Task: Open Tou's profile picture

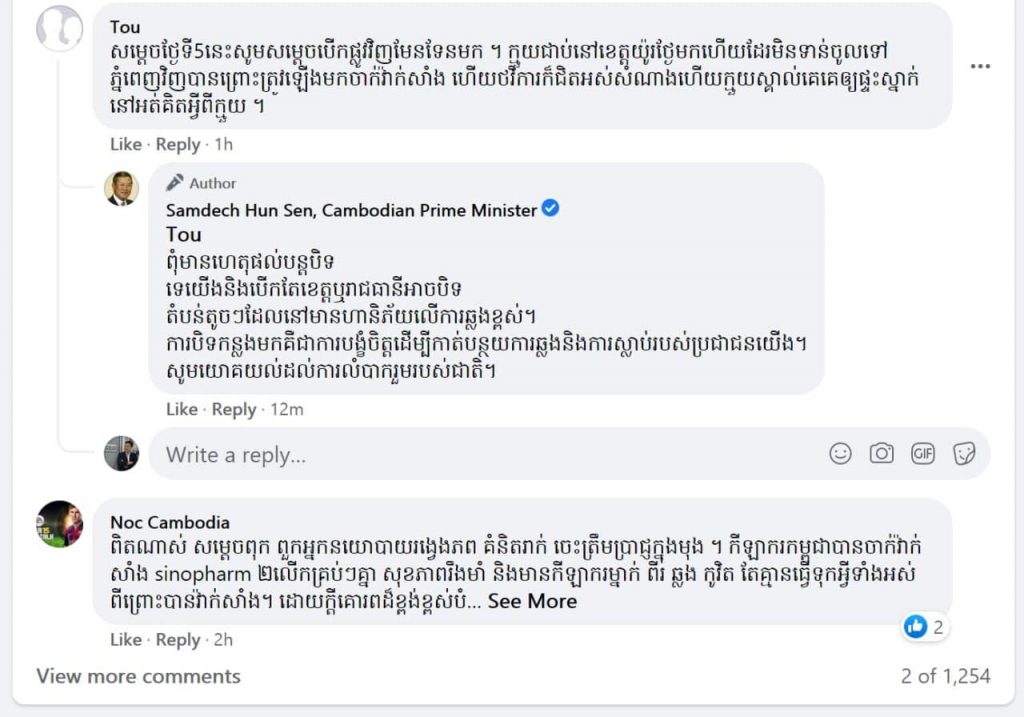Action: coord(59,28)
